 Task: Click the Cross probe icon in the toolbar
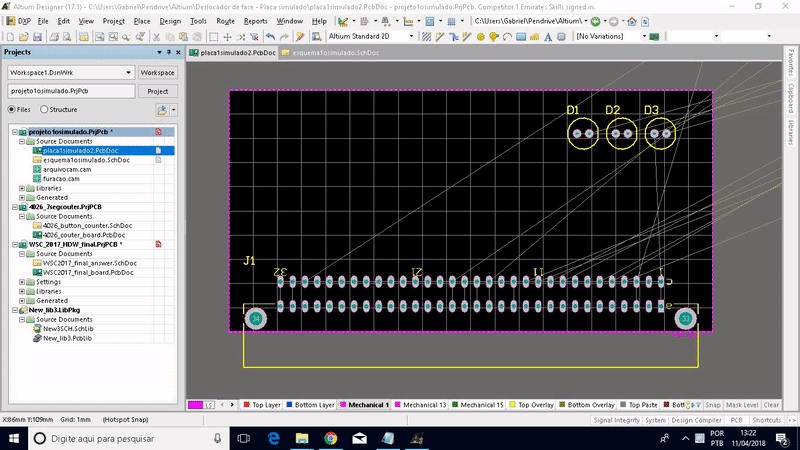pos(300,37)
